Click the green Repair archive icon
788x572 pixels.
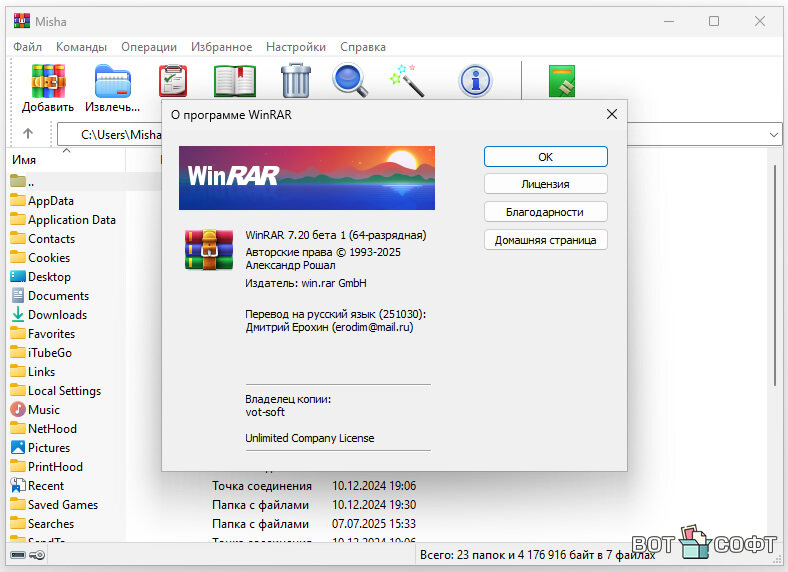(562, 81)
